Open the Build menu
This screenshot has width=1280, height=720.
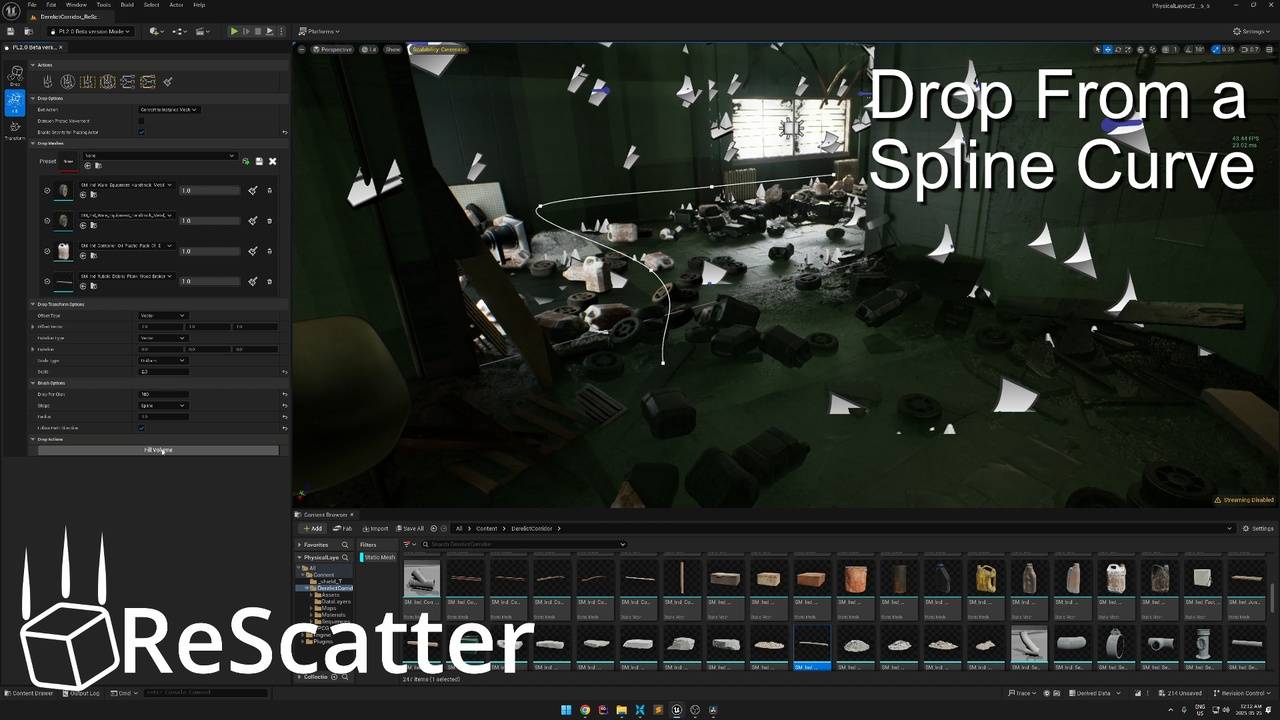point(127,5)
